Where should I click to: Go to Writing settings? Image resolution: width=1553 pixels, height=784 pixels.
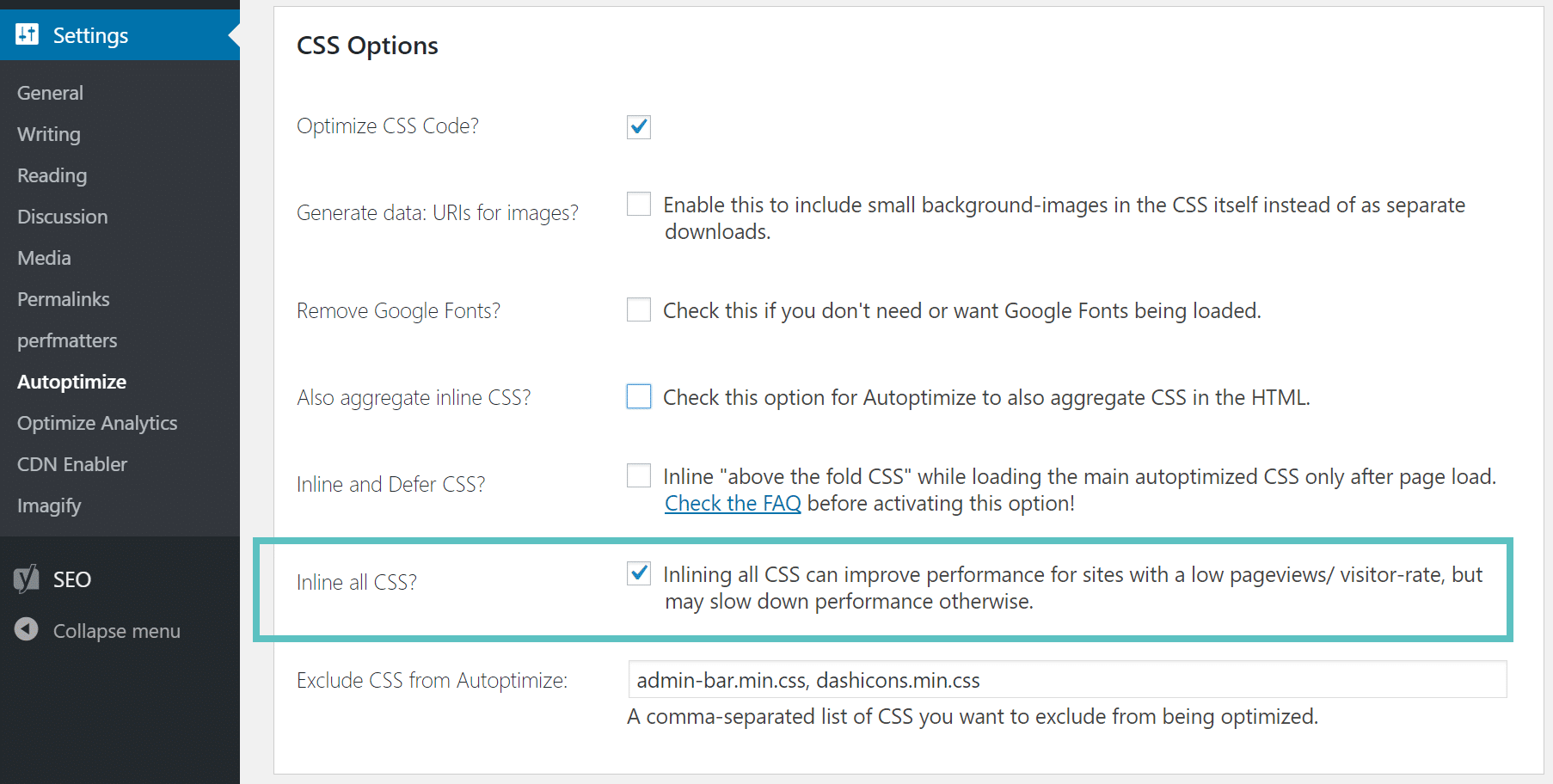coord(47,134)
